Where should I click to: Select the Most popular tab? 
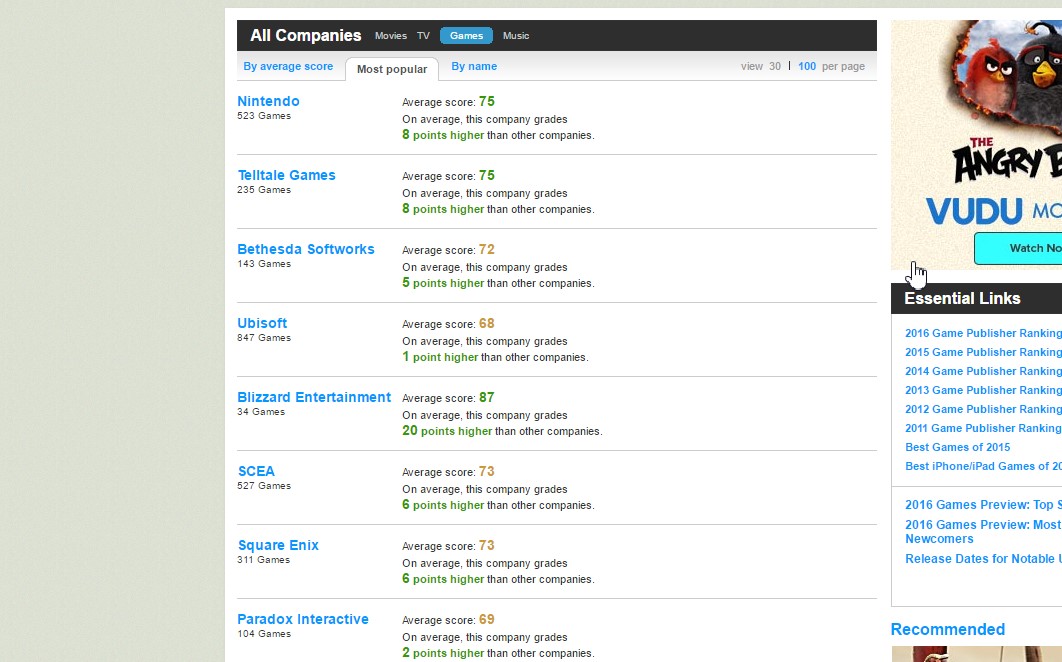(x=392, y=69)
